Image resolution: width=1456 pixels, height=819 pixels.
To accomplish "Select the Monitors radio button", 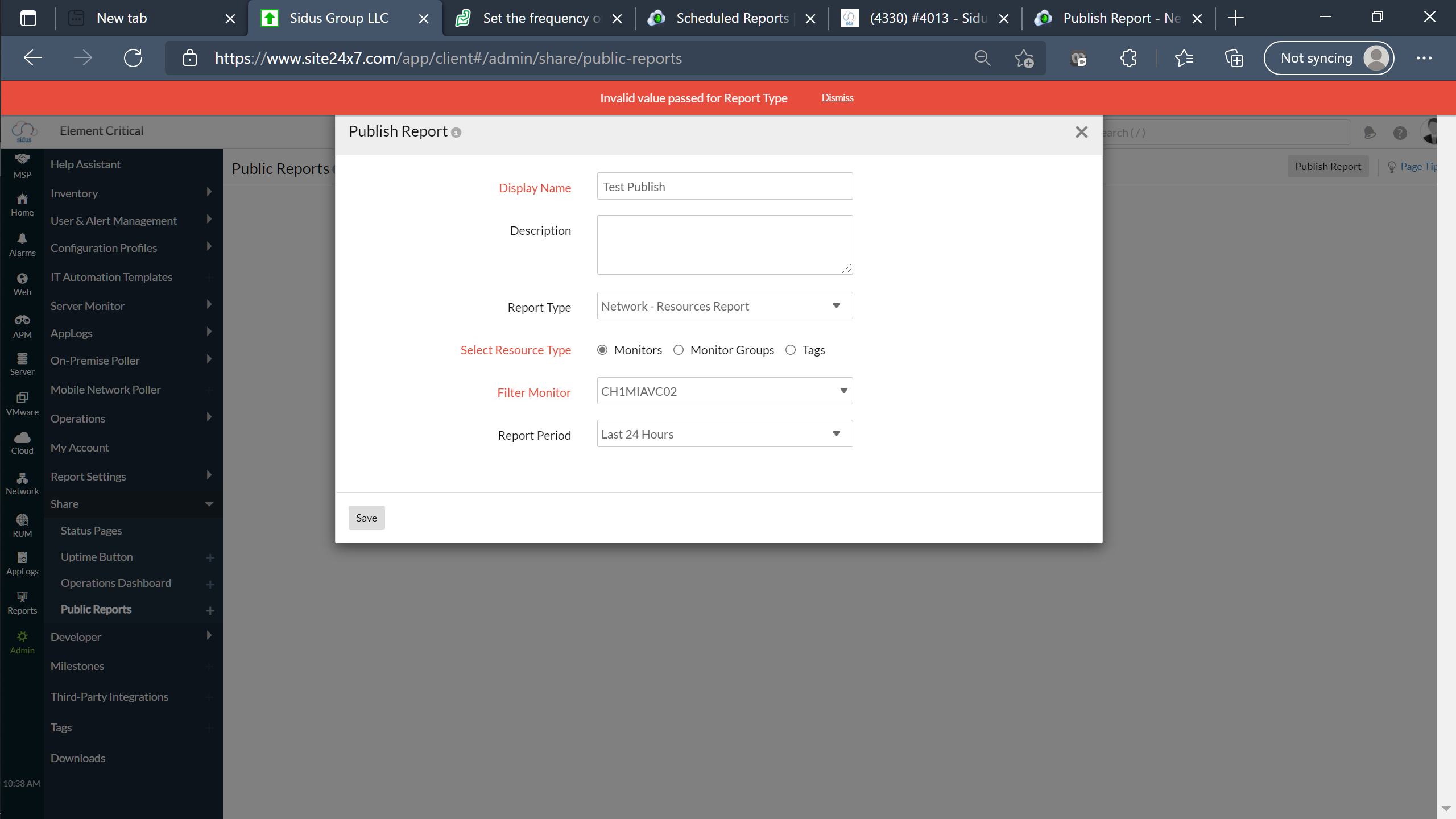I will point(602,350).
